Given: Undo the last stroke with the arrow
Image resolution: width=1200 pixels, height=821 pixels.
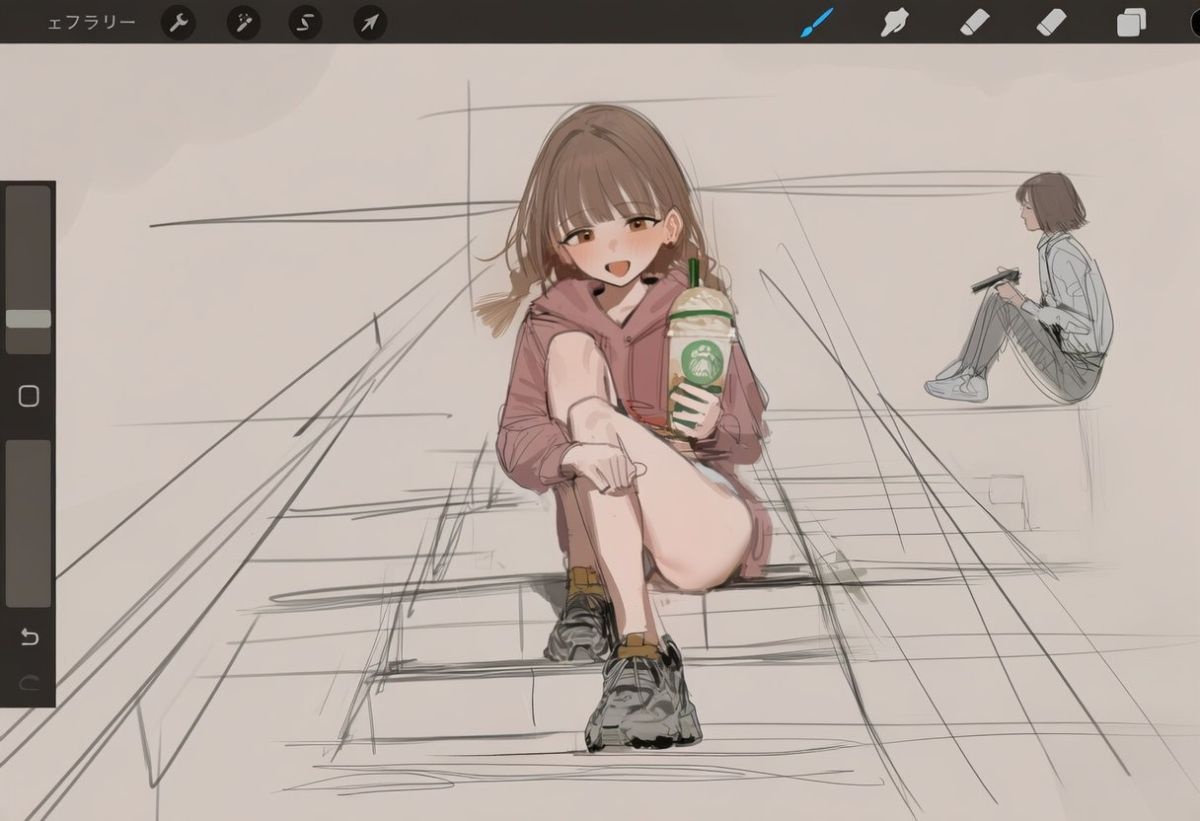Looking at the screenshot, I should (29, 637).
